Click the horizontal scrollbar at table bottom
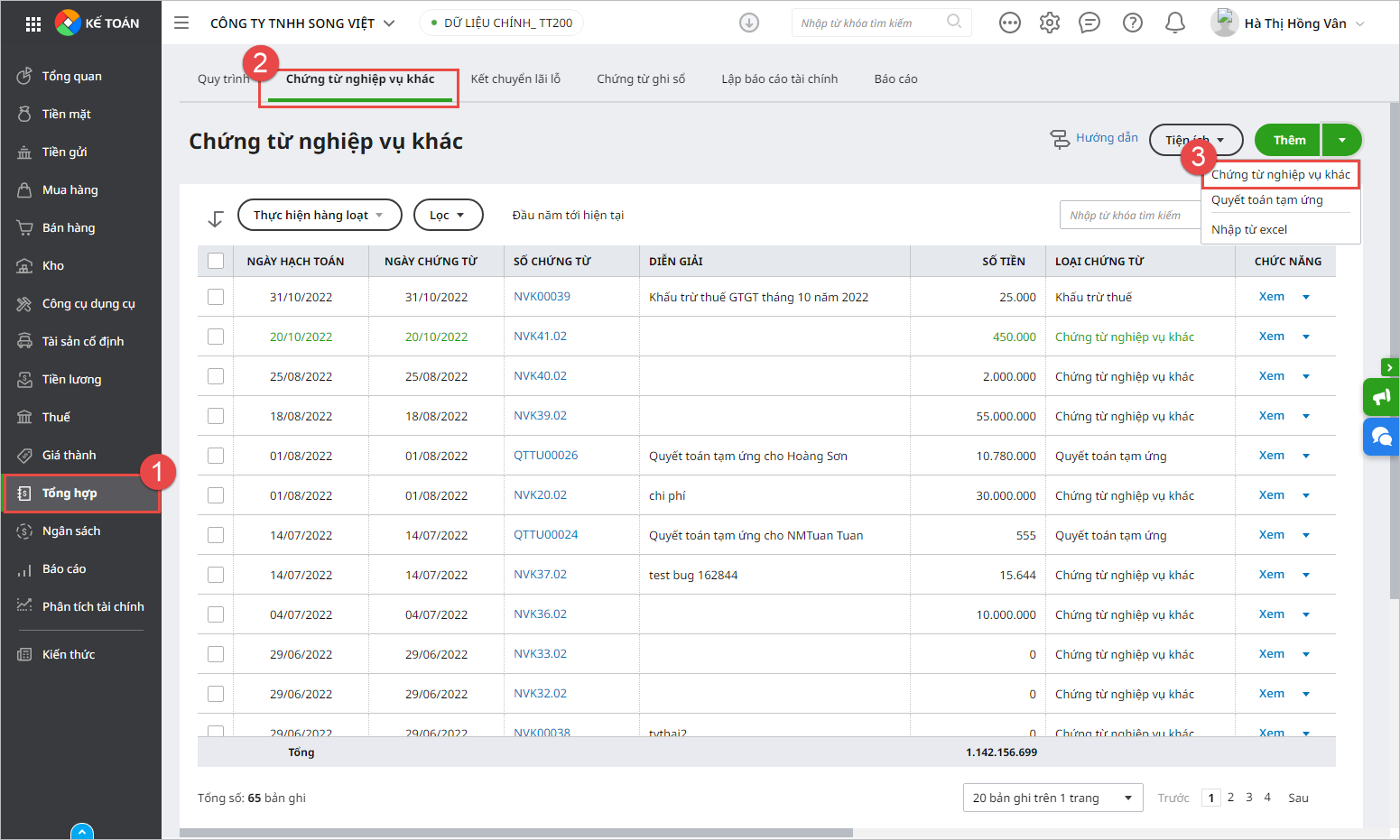 tap(516, 833)
